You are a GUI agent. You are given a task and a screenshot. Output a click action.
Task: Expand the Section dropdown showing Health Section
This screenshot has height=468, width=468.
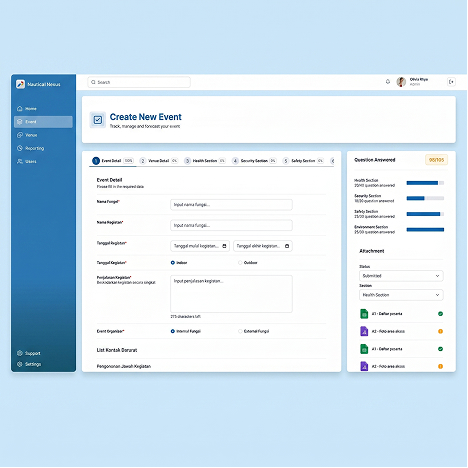pos(401,295)
